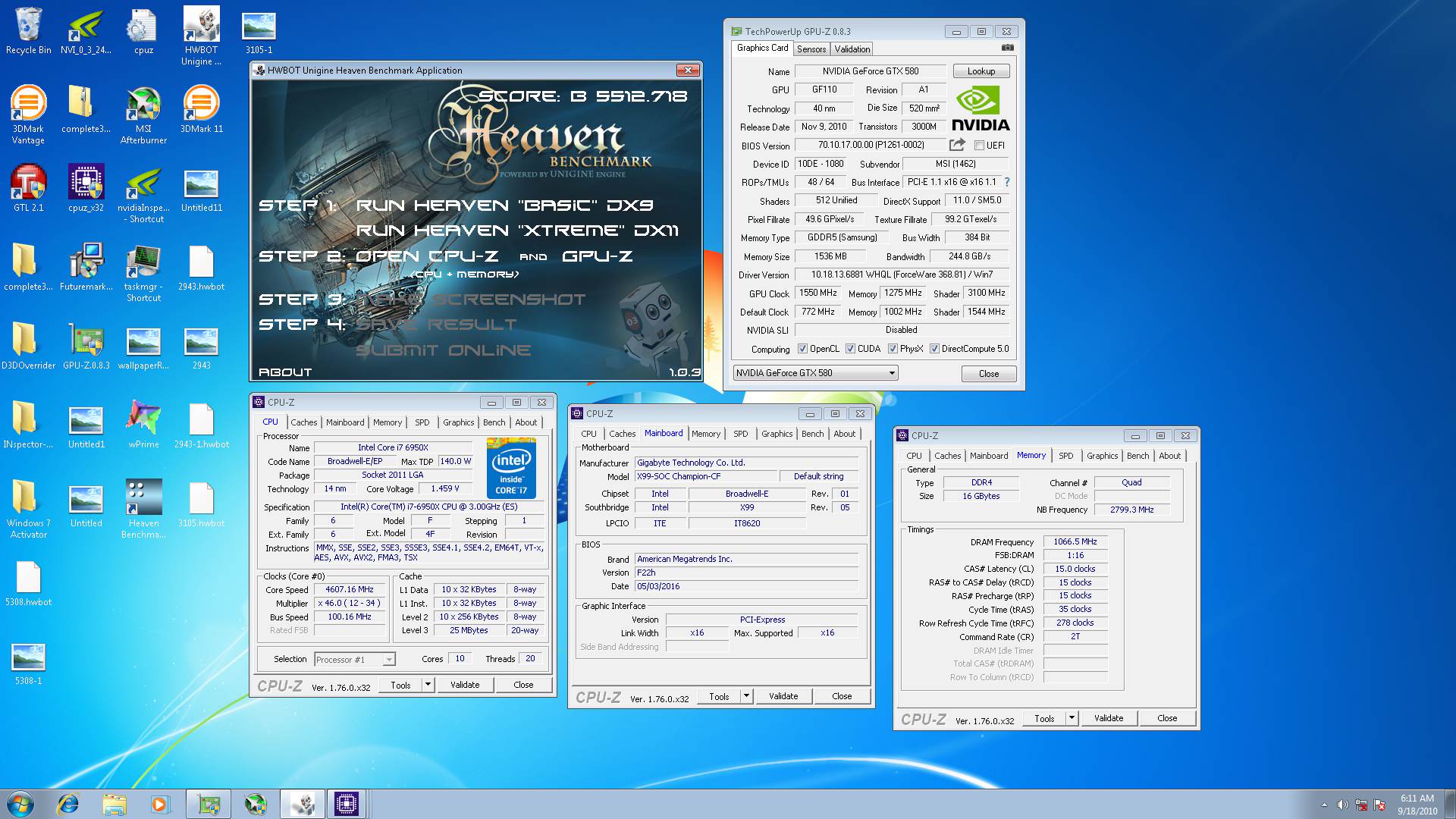Click Close button in GPU-Z
The height and width of the screenshot is (819, 1456).
(x=989, y=374)
